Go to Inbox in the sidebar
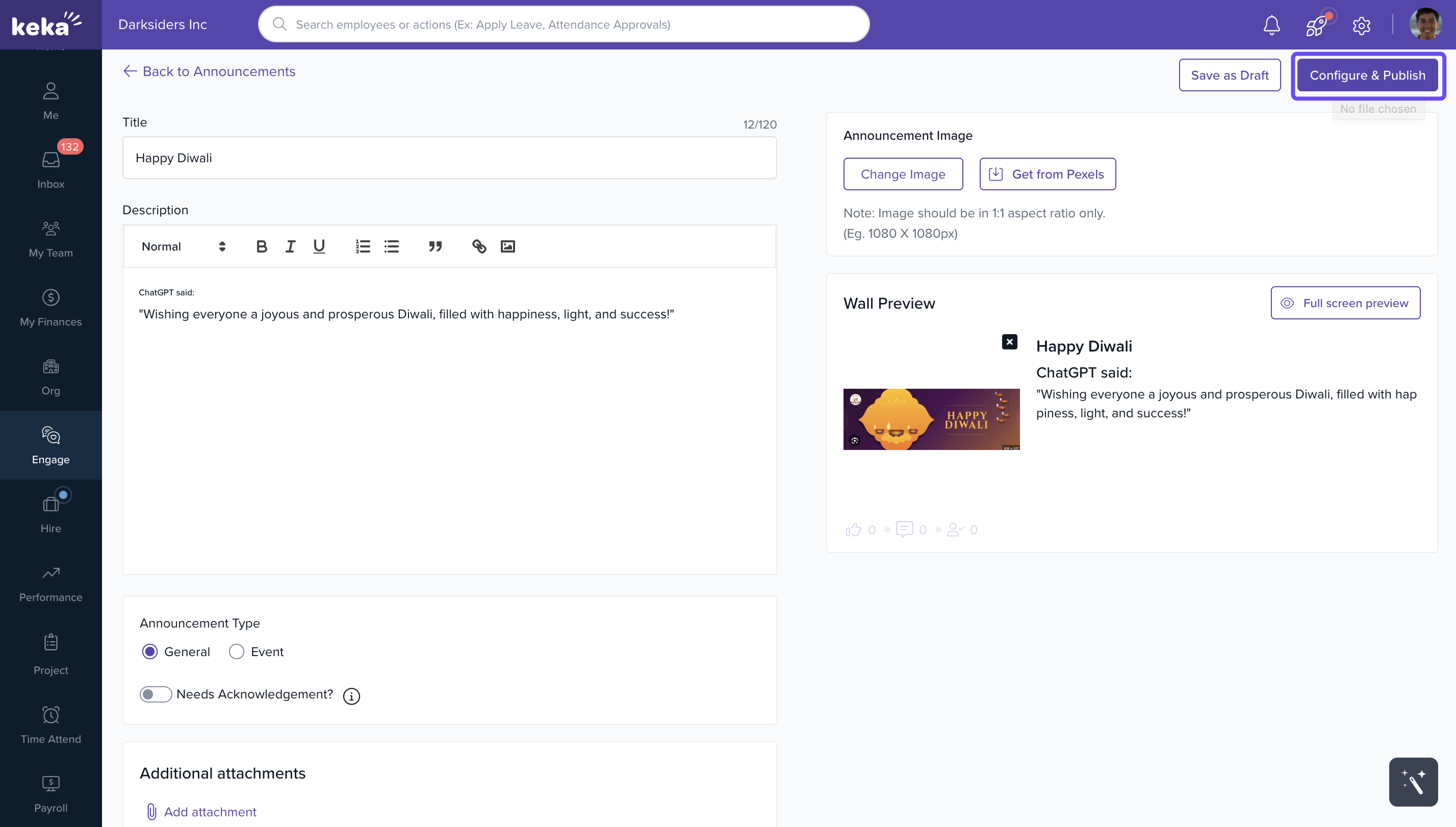Image resolution: width=1456 pixels, height=827 pixels. pyautogui.click(x=50, y=169)
